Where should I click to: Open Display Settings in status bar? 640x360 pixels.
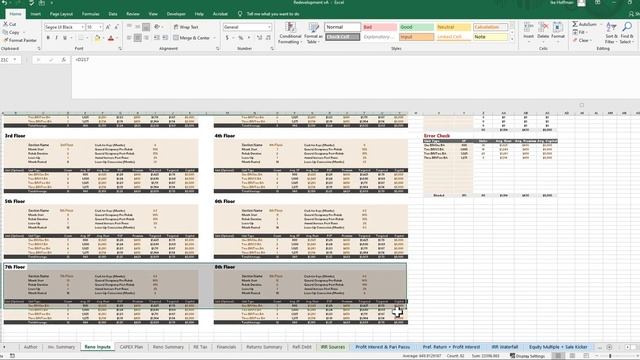click(527, 356)
